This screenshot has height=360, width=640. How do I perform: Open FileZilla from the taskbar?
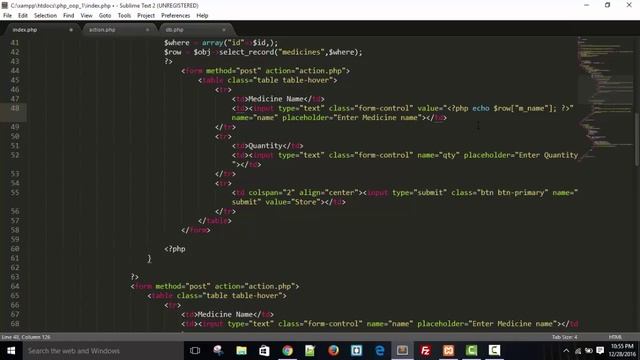(425, 351)
